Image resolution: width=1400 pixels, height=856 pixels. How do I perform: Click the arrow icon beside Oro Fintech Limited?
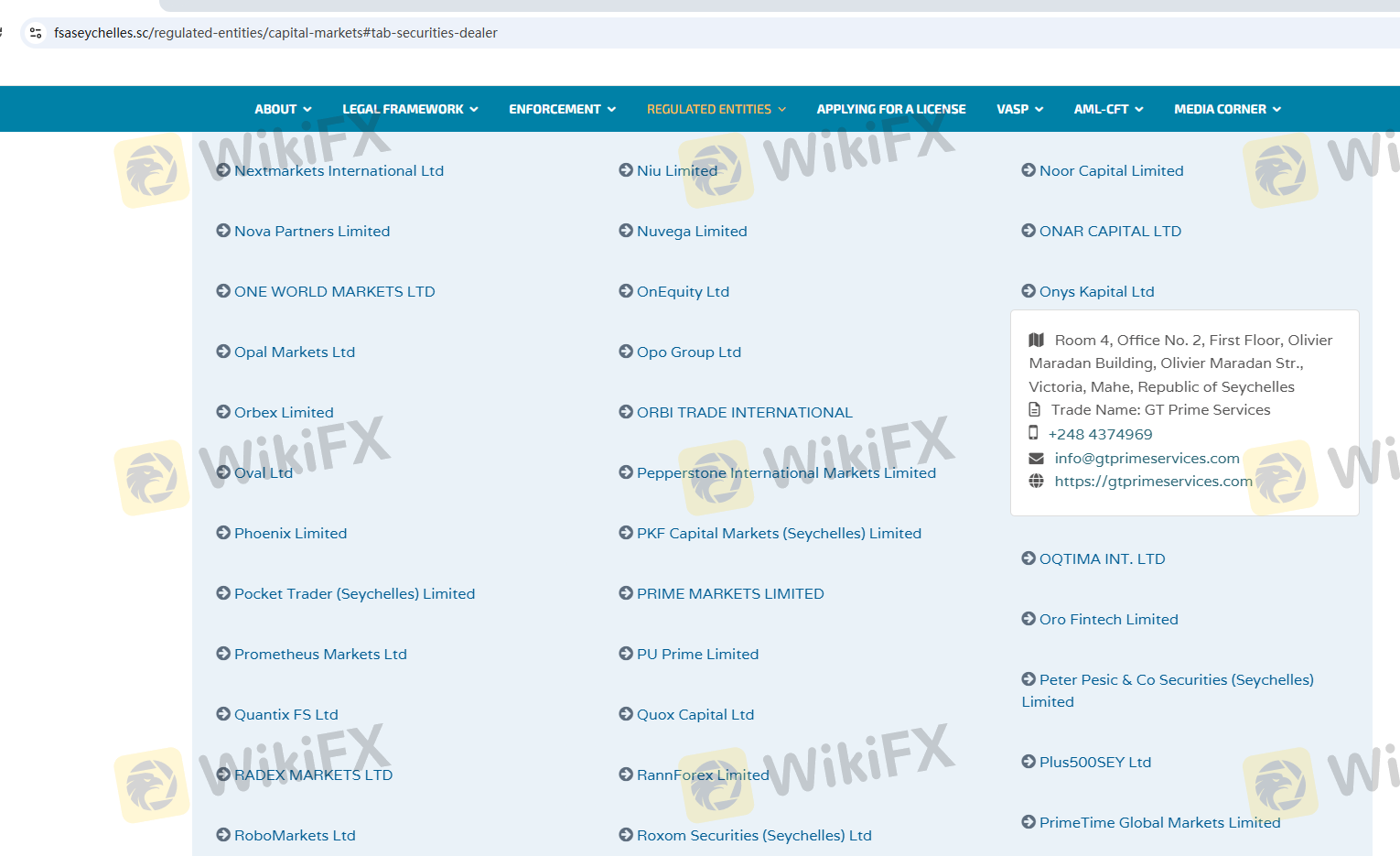[1028, 618]
